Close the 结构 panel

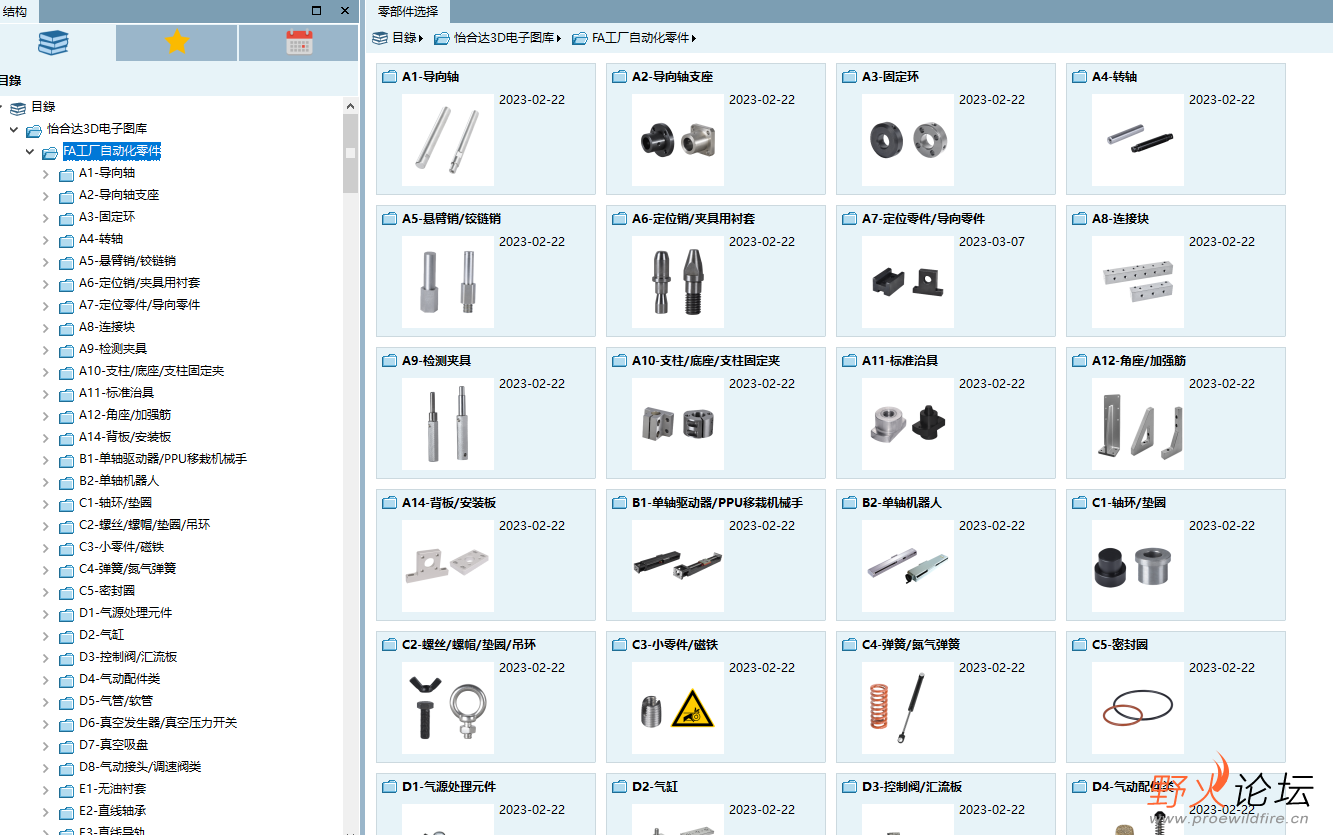pos(345,11)
